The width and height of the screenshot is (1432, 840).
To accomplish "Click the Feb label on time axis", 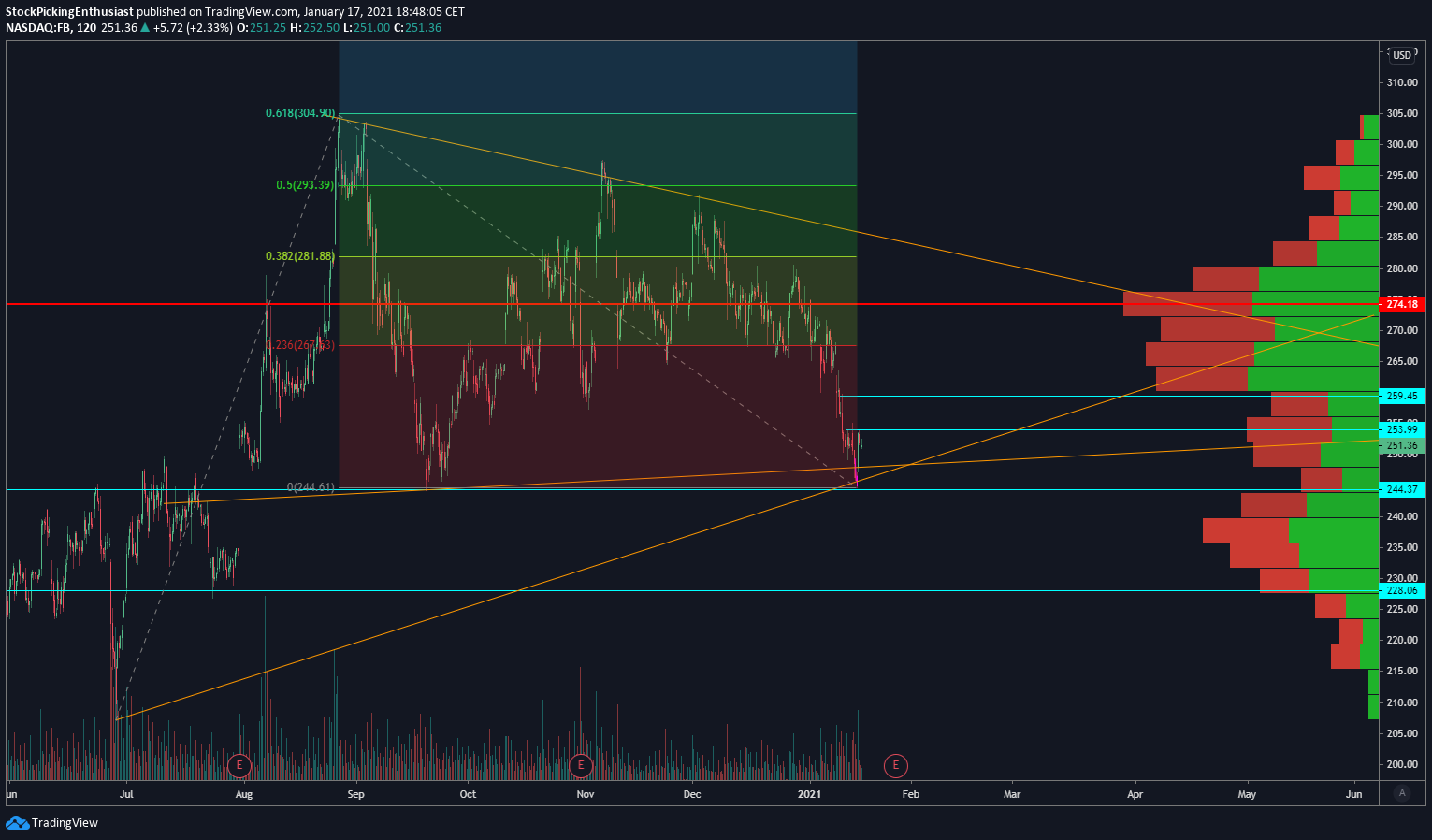I will tap(911, 794).
